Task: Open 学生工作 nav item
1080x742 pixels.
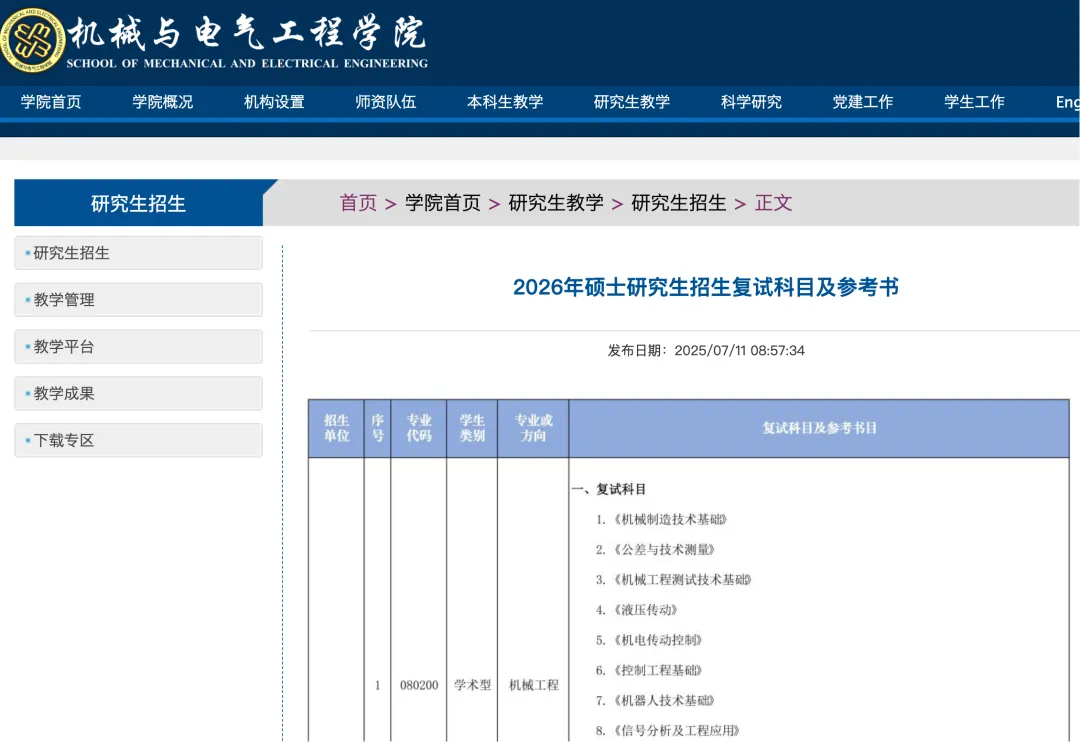Action: [974, 102]
